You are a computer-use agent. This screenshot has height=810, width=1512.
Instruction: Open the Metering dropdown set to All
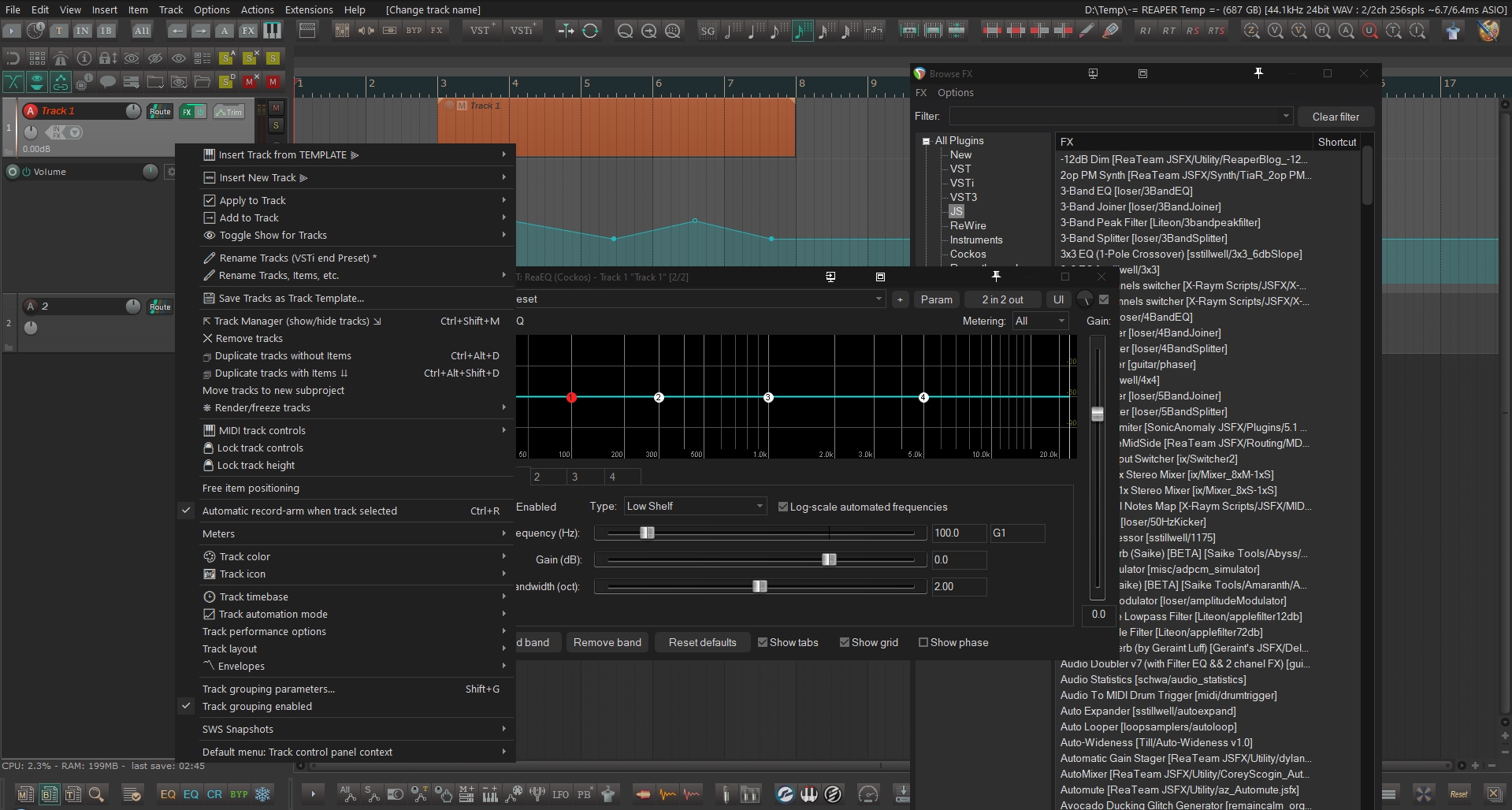pyautogui.click(x=1040, y=321)
